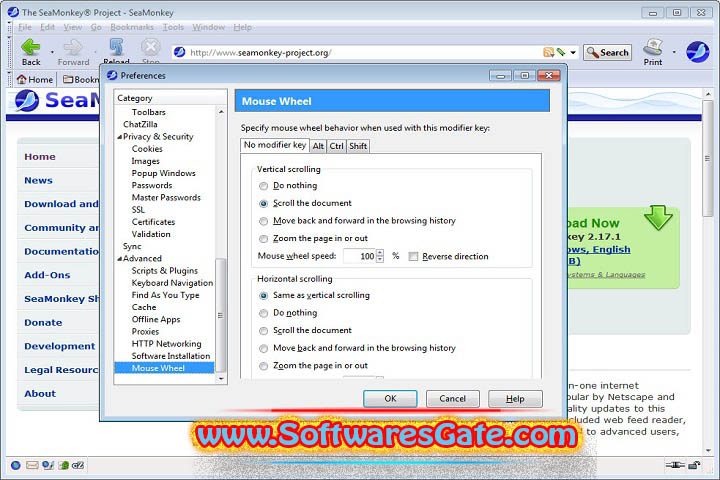Viewport: 720px width, 480px height.
Task: Click the Back arrow toolbar icon
Action: tap(31, 47)
